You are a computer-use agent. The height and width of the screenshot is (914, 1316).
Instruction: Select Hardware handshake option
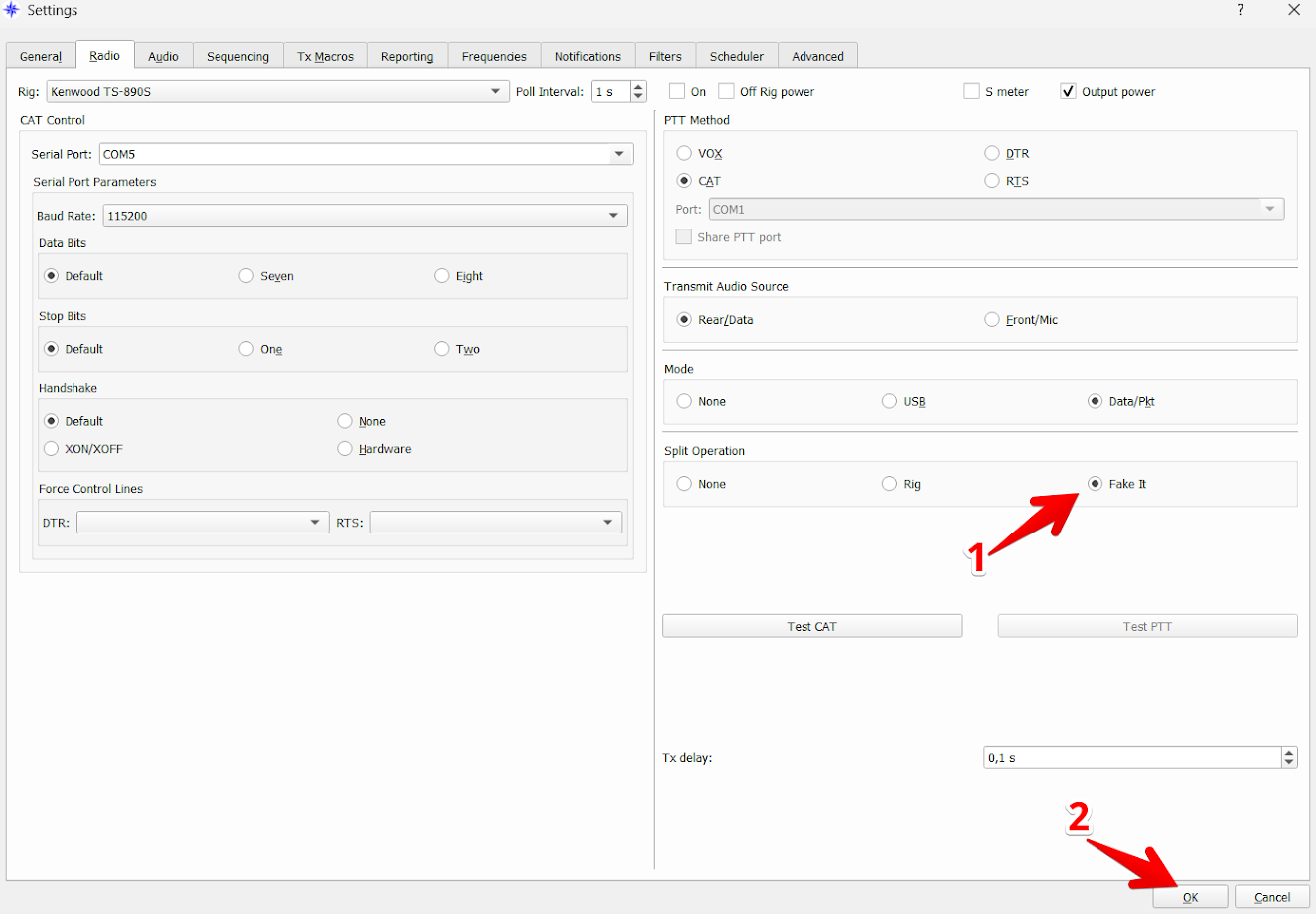[345, 449]
